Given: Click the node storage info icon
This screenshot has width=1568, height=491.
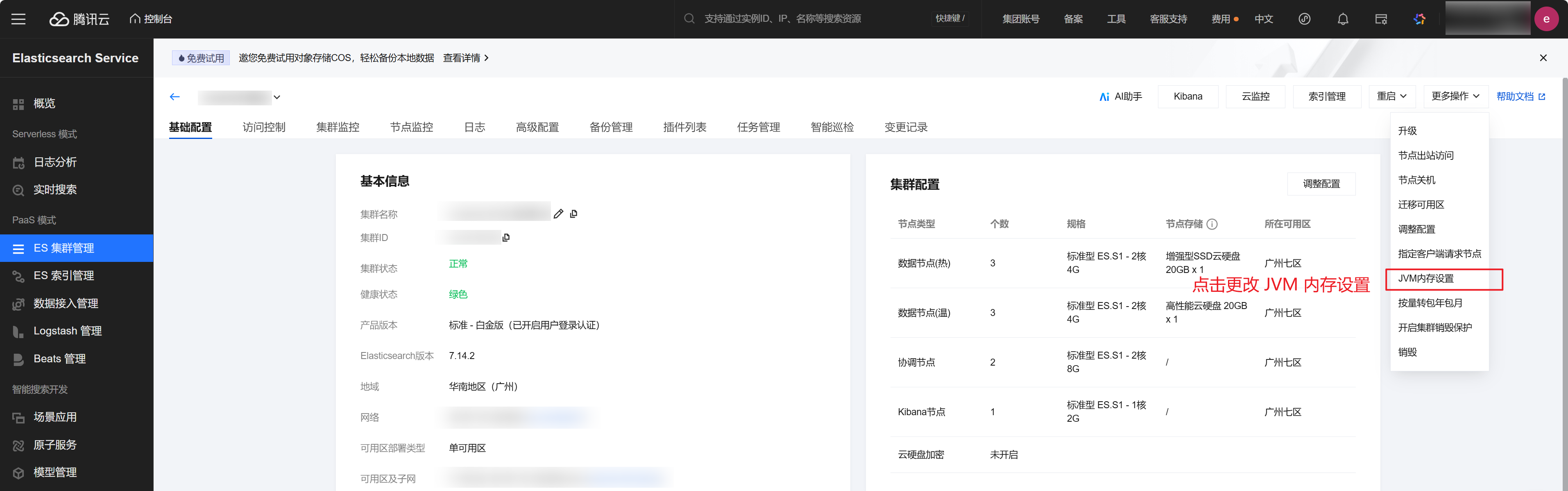Looking at the screenshot, I should click(1212, 224).
